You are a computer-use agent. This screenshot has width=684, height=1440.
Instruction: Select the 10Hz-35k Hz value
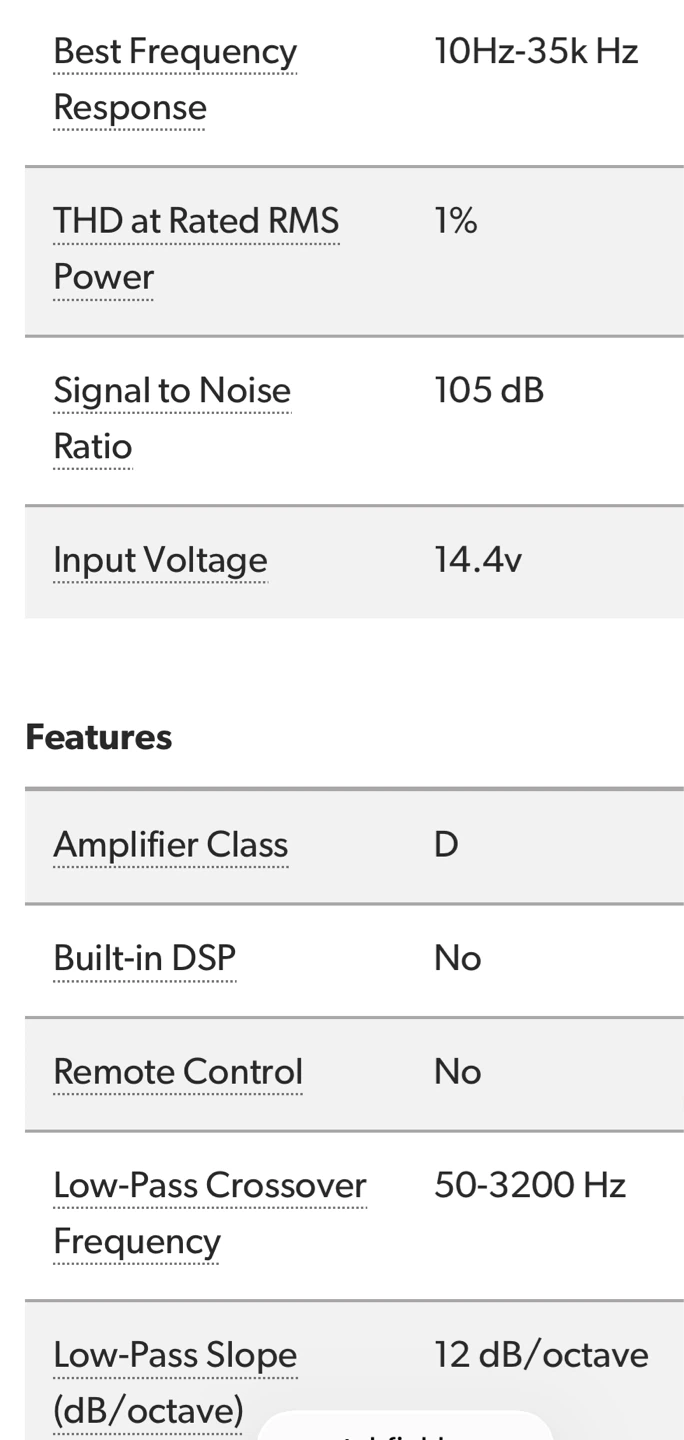[x=536, y=51]
